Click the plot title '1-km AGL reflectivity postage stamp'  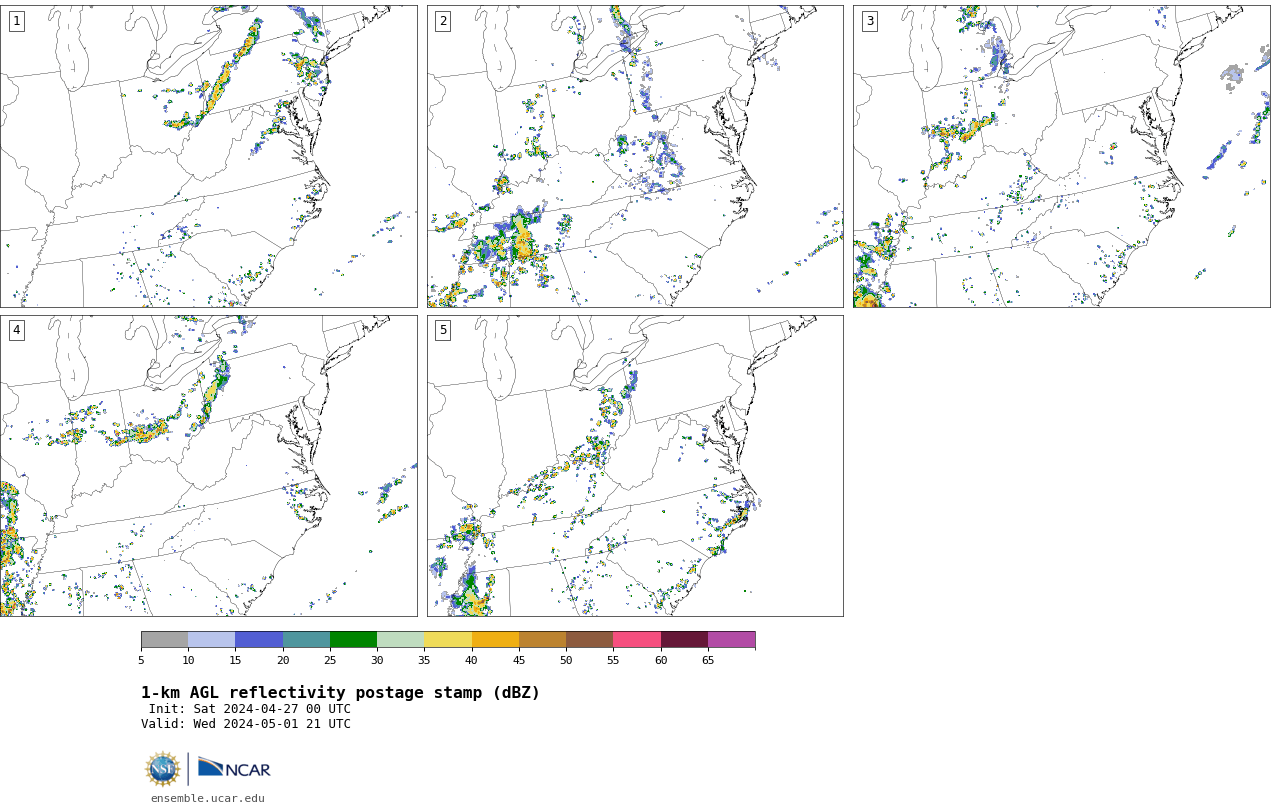340,693
